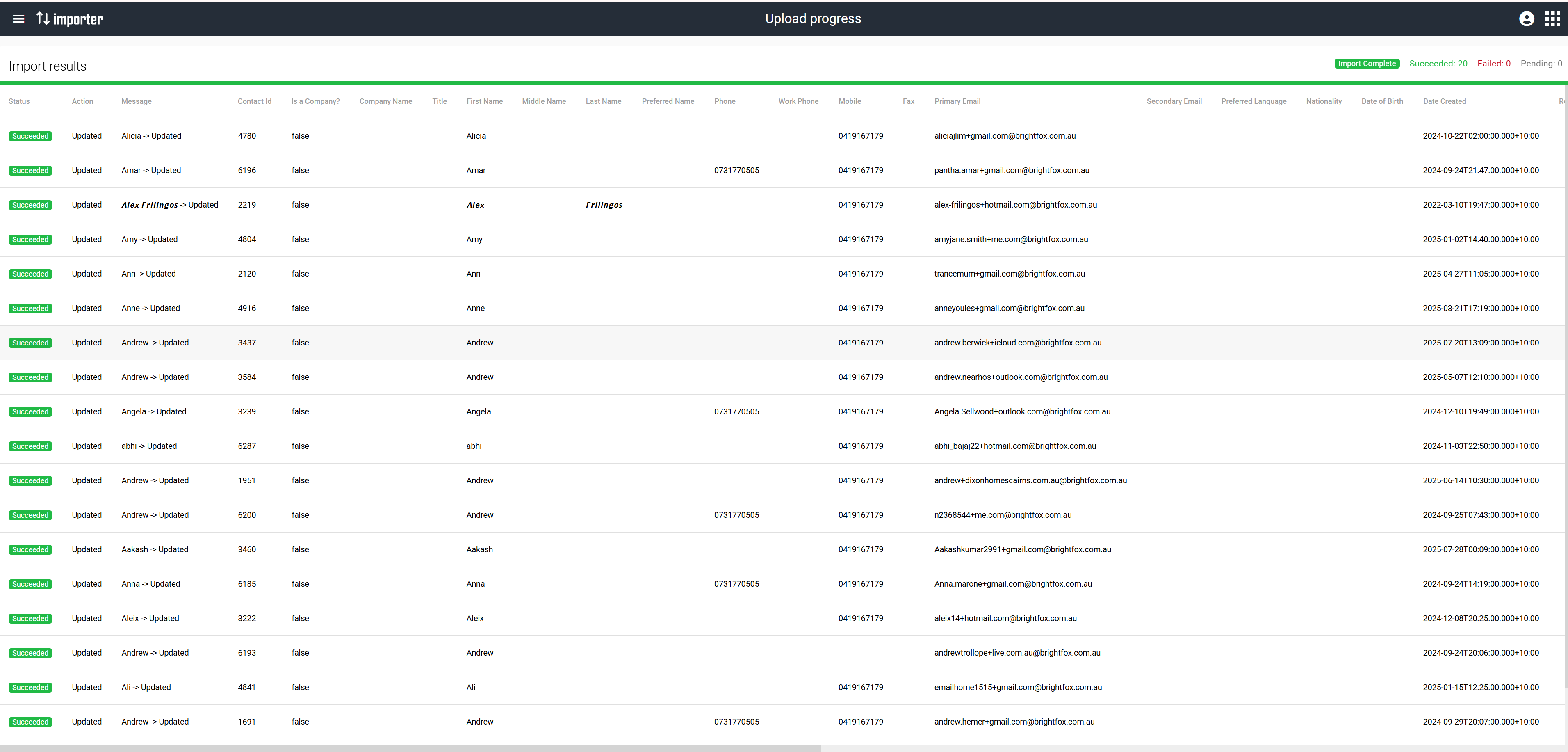Click the Date of Birth column header
The height and width of the screenshot is (752, 1568).
[1382, 101]
